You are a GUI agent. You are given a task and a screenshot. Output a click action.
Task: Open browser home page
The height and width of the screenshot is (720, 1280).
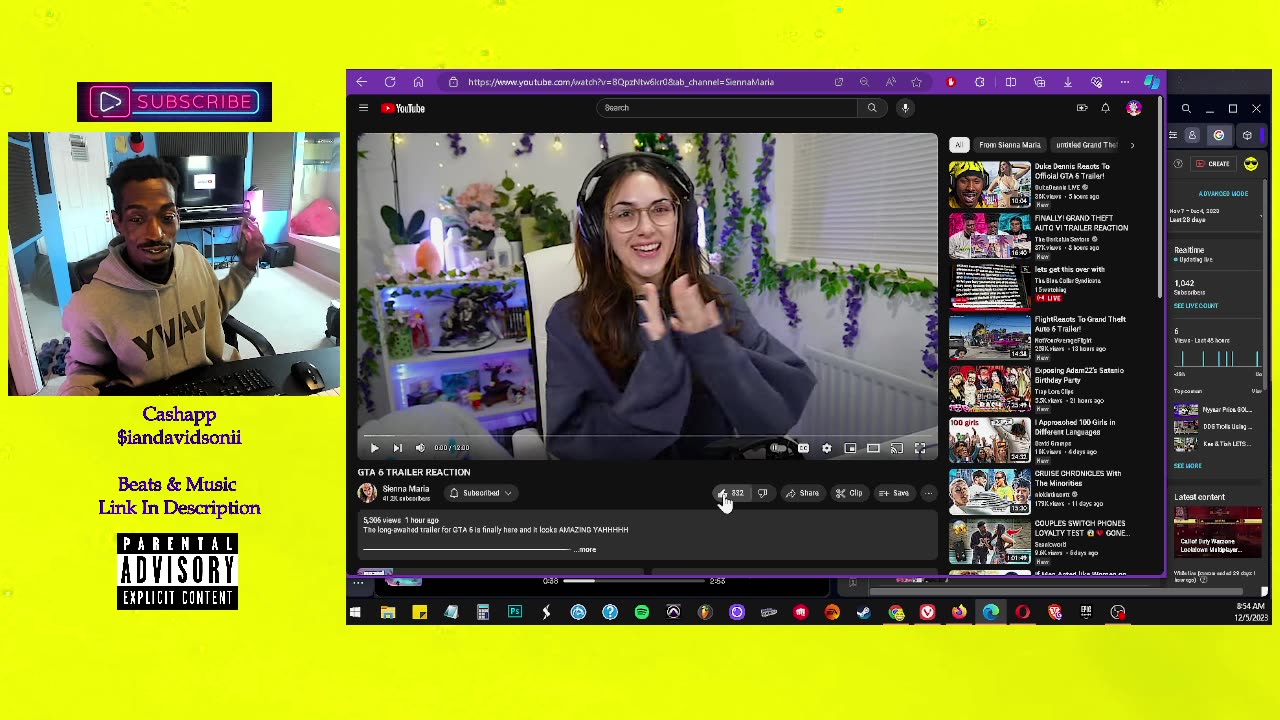click(x=418, y=82)
